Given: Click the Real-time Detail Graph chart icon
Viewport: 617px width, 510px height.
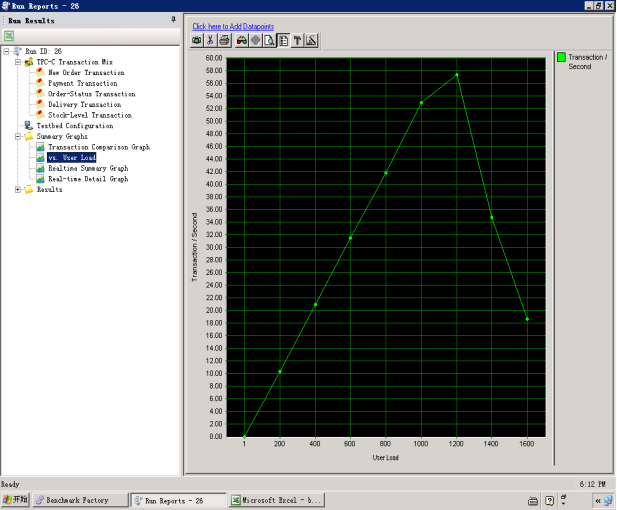Looking at the screenshot, I should tap(40, 179).
